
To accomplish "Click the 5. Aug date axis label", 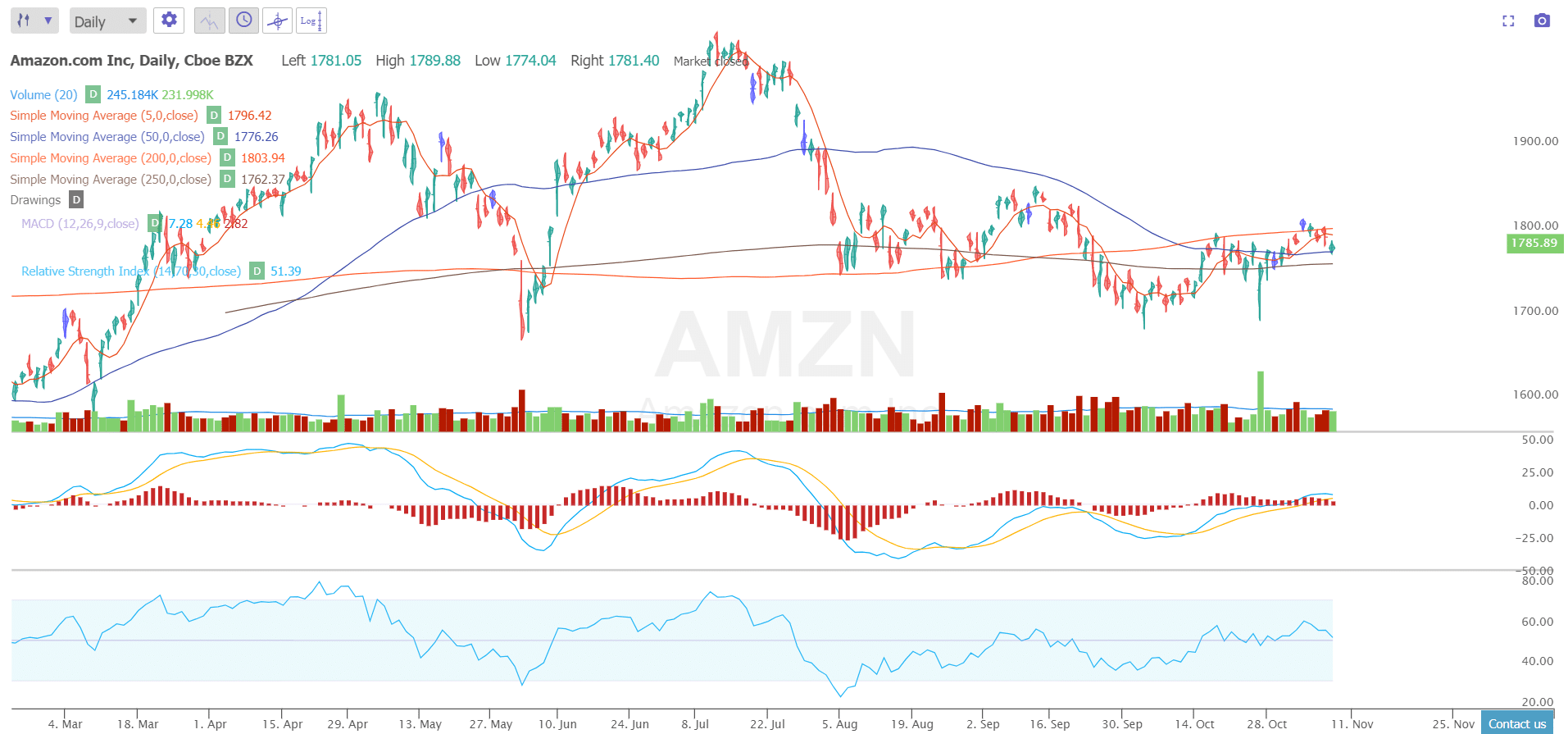I will (840, 724).
